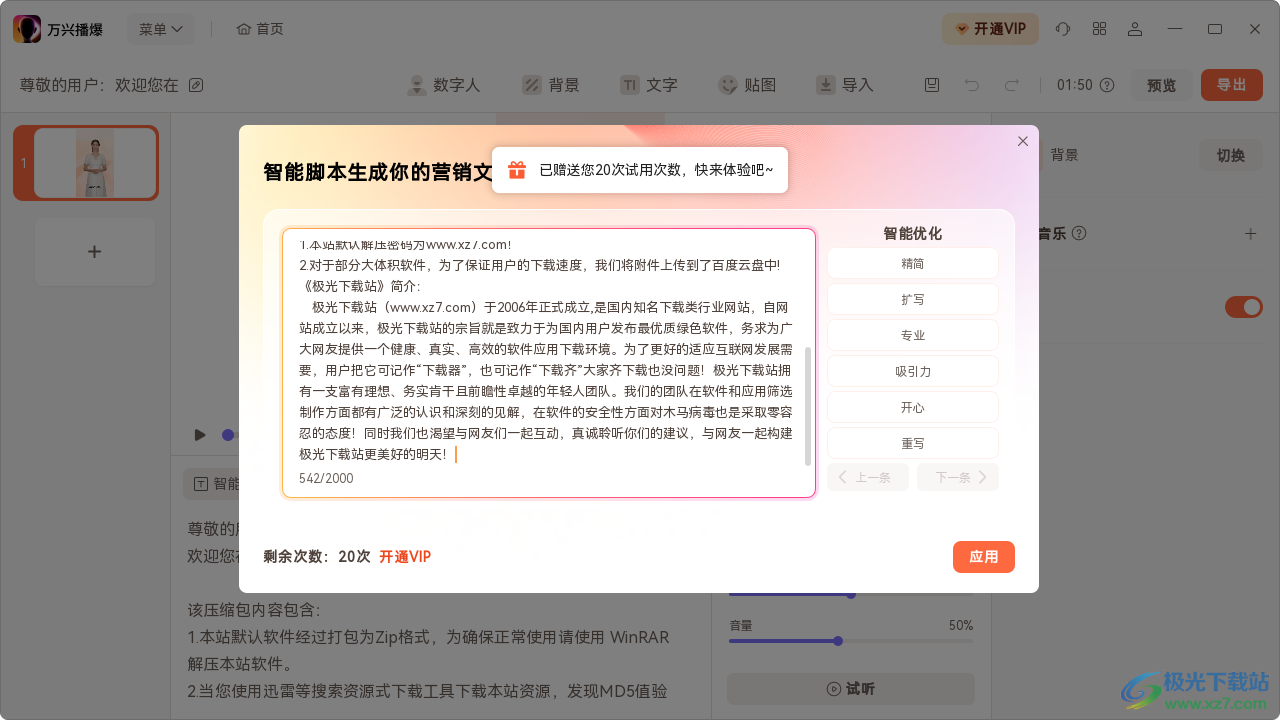Toggle the orange switch in right panel
The image size is (1280, 720).
click(x=1244, y=307)
